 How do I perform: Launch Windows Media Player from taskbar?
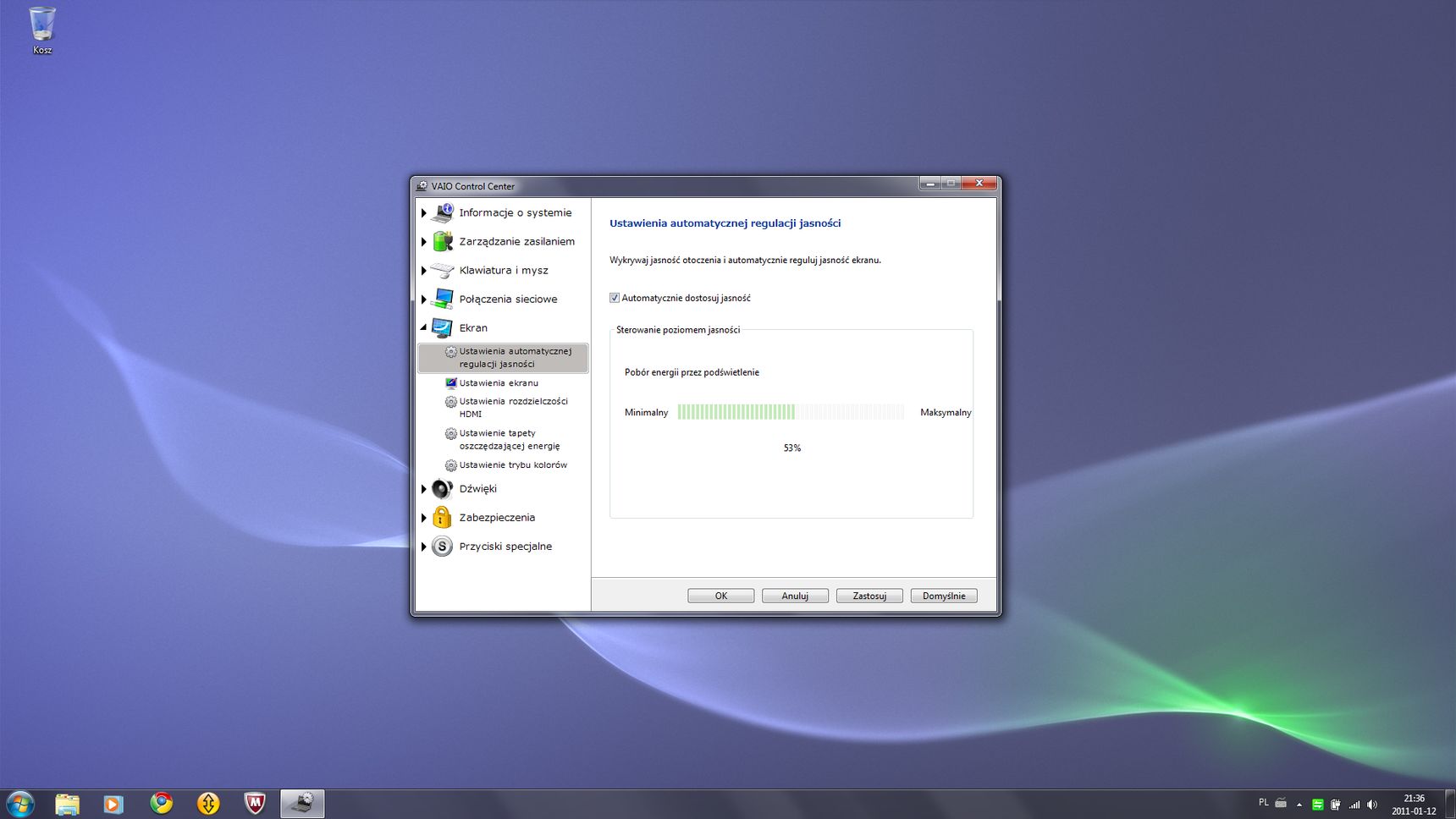pyautogui.click(x=113, y=804)
